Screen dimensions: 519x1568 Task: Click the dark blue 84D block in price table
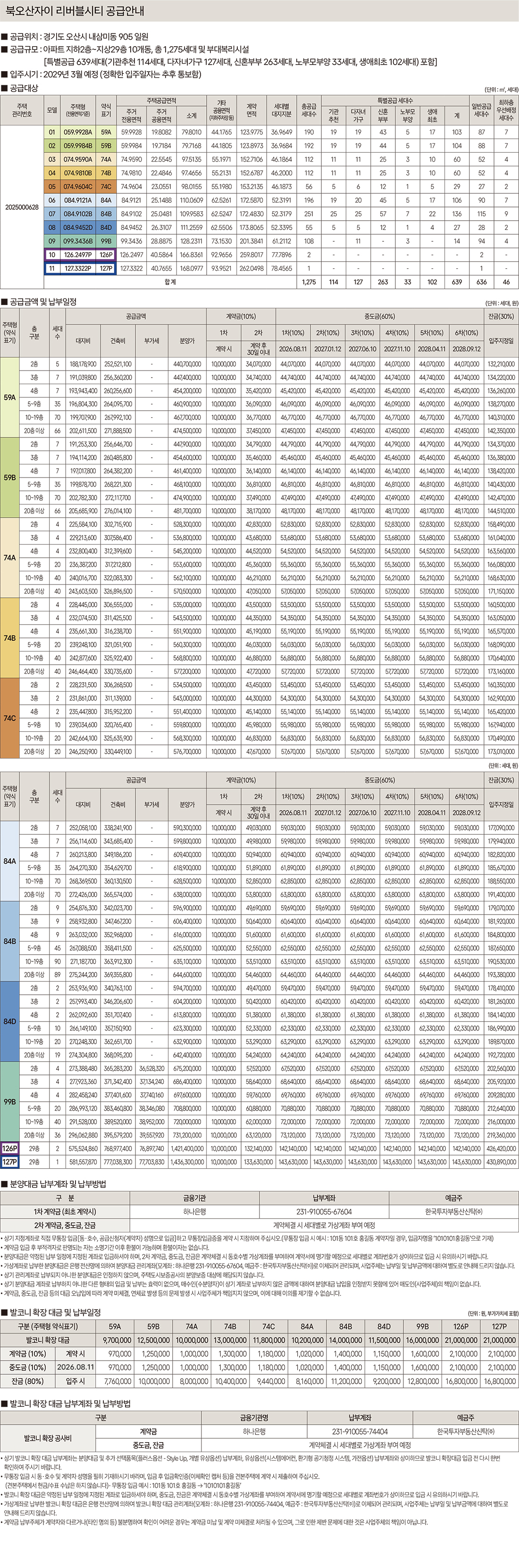[10, 1022]
